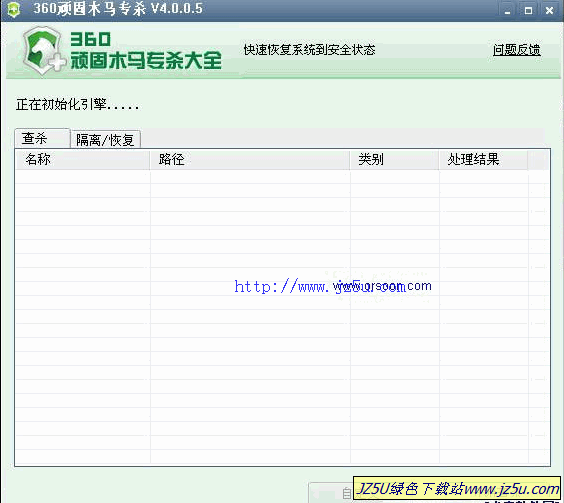Image resolution: width=564 pixels, height=503 pixels.
Task: Sort list by 路径 column header
Action: [250, 159]
